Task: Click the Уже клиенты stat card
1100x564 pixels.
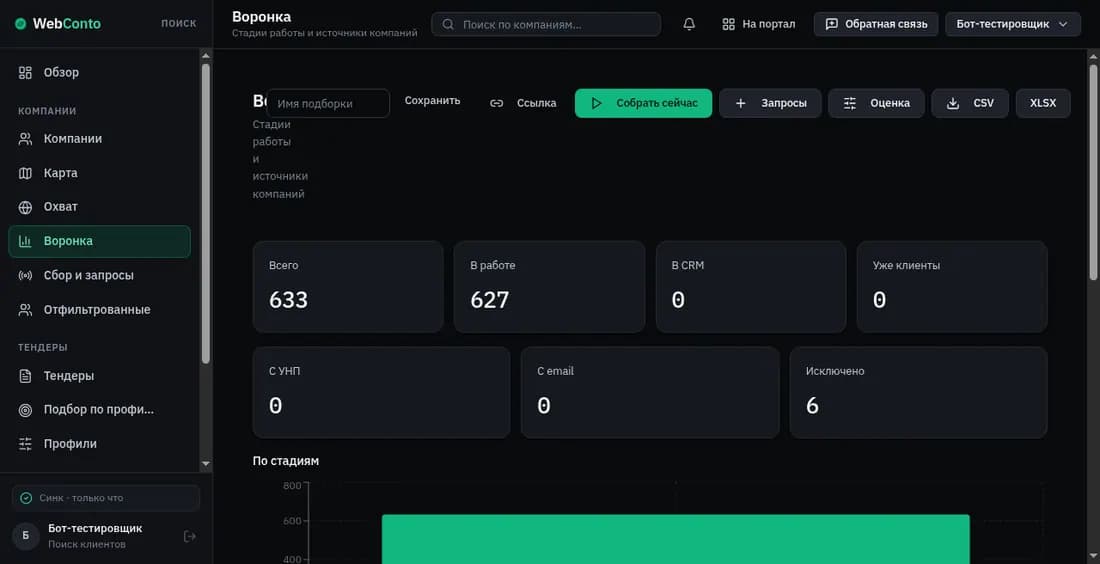Action: coord(952,287)
